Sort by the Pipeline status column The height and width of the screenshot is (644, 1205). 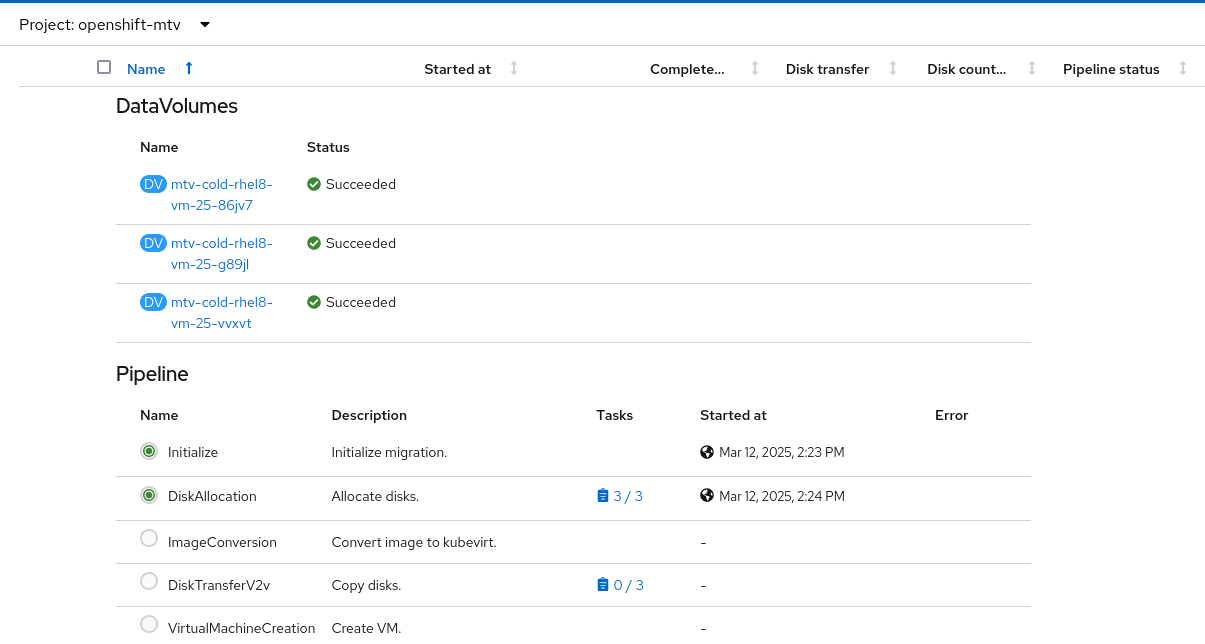pos(1111,69)
